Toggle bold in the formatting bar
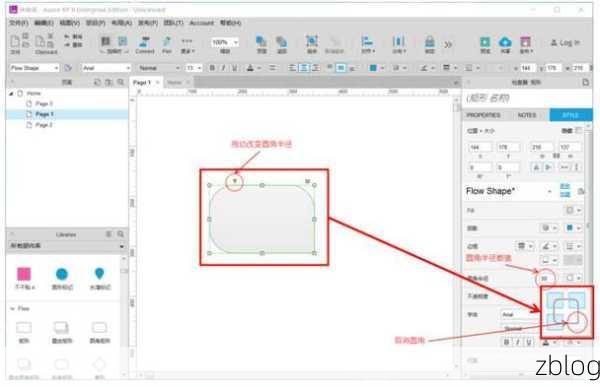Viewport: 600px width, 387px height. 212,68
